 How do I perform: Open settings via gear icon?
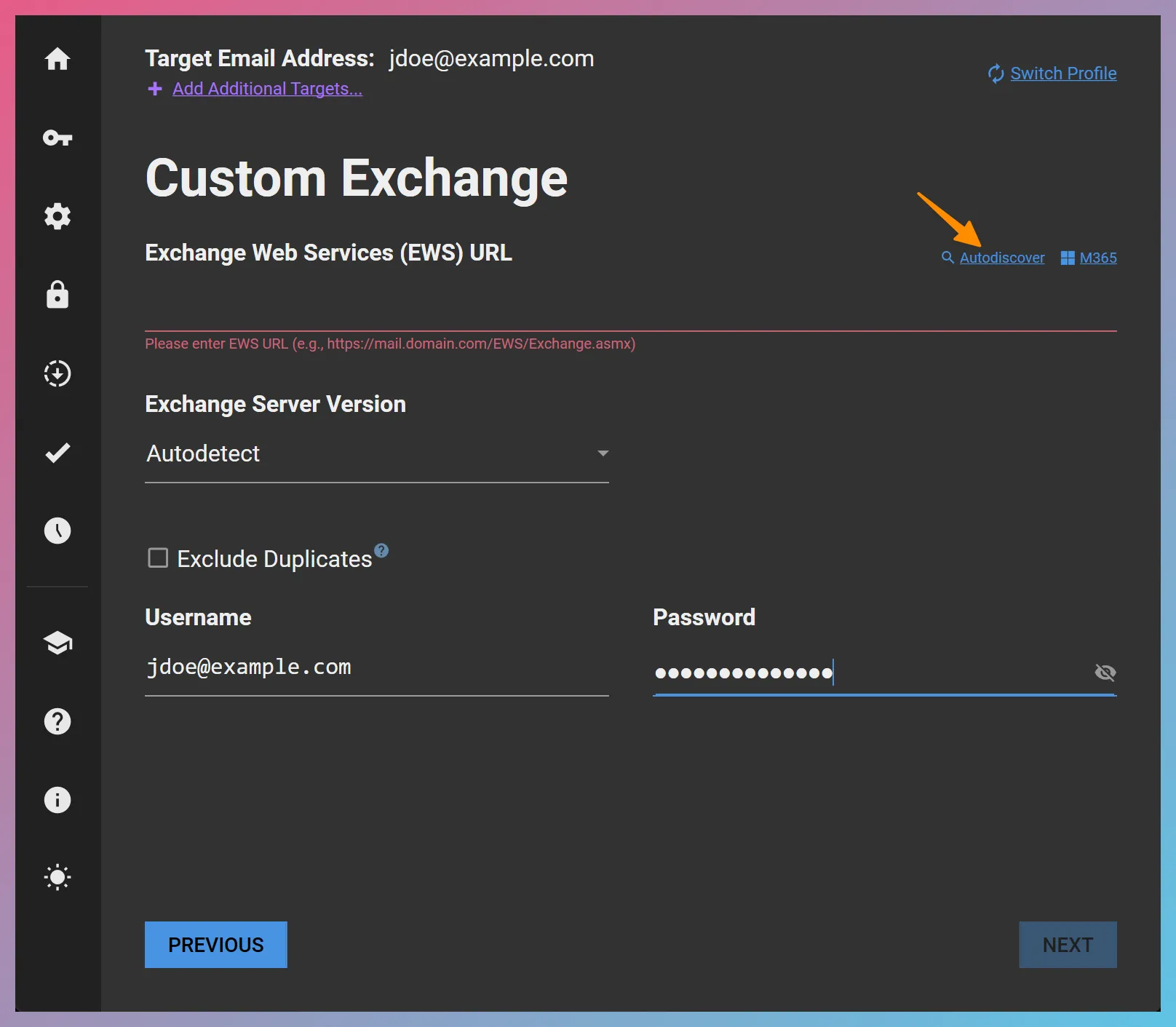coord(57,216)
